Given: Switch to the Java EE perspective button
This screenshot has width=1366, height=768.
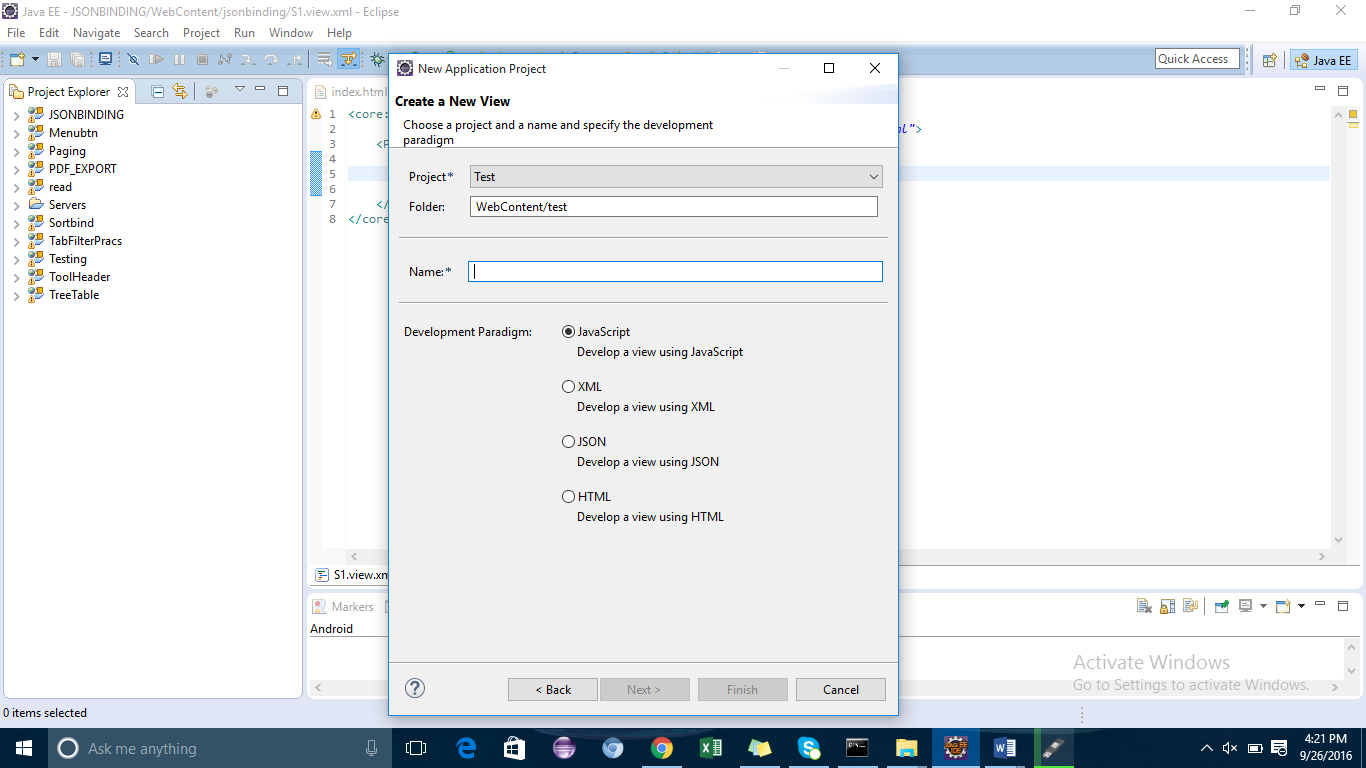Looking at the screenshot, I should coord(1323,60).
